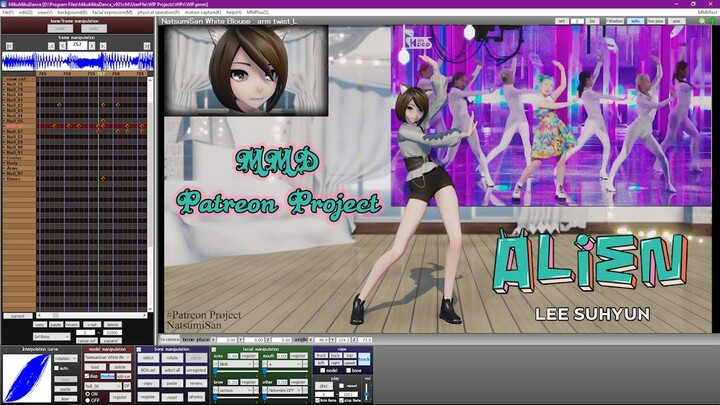Click the timeline horizontal scrollbar
This screenshot has height=405, width=720.
[92, 315]
